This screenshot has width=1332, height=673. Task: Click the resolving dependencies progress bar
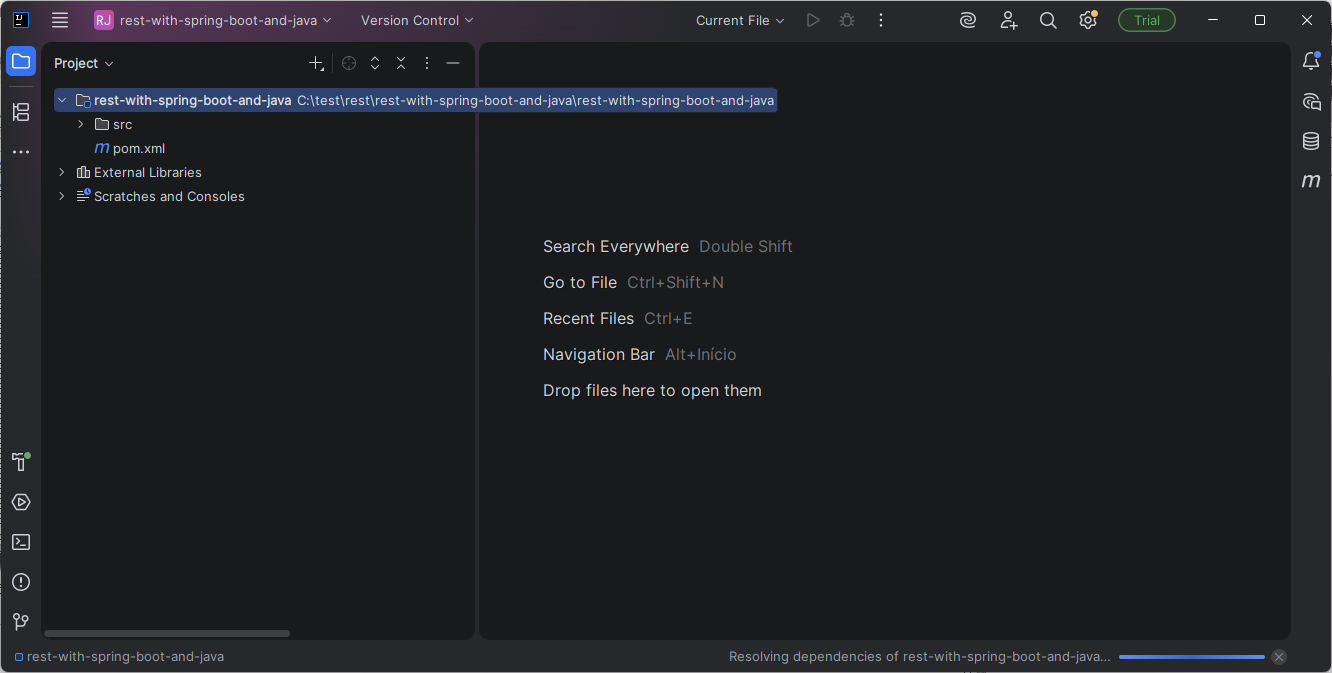tap(1191, 657)
